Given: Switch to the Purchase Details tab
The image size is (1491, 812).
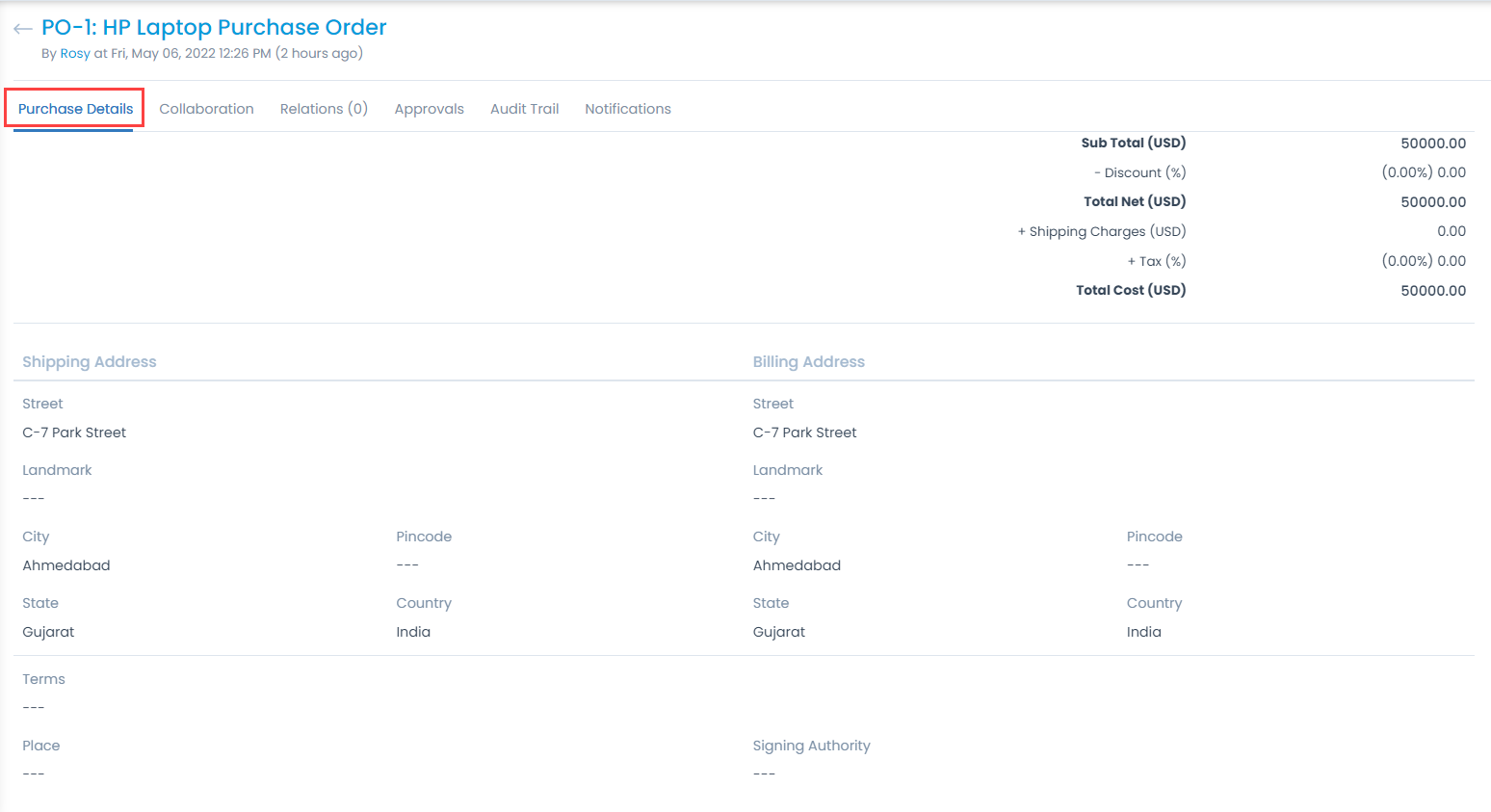Looking at the screenshot, I should [74, 108].
